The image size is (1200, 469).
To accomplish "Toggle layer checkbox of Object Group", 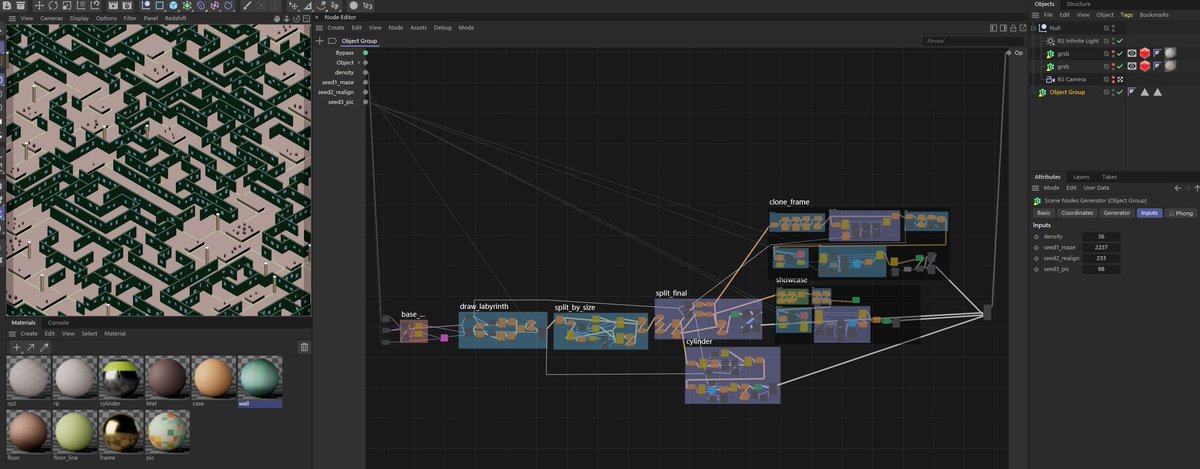I will pos(1106,92).
